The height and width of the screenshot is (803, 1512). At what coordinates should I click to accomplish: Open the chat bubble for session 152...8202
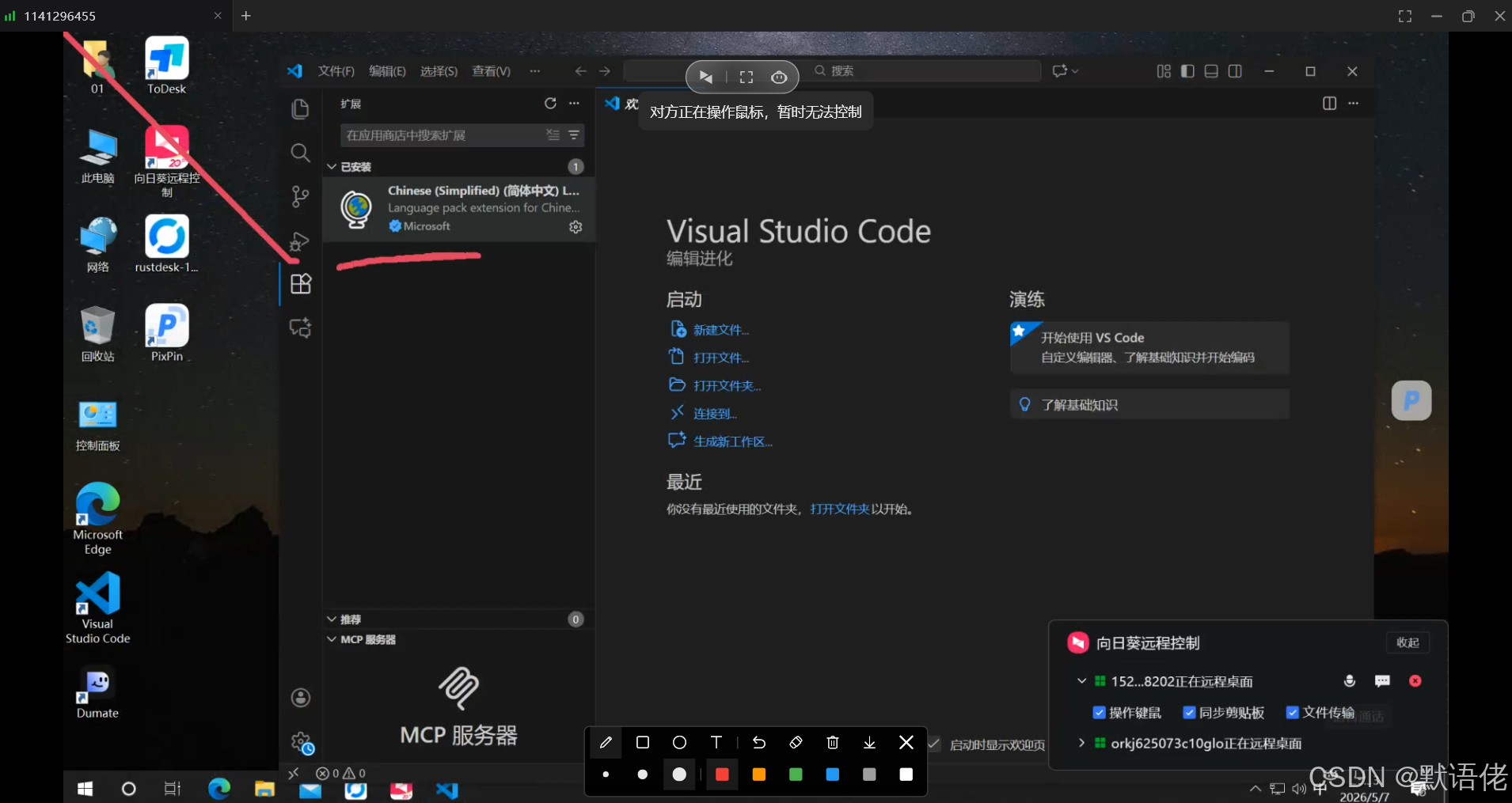(x=1382, y=681)
